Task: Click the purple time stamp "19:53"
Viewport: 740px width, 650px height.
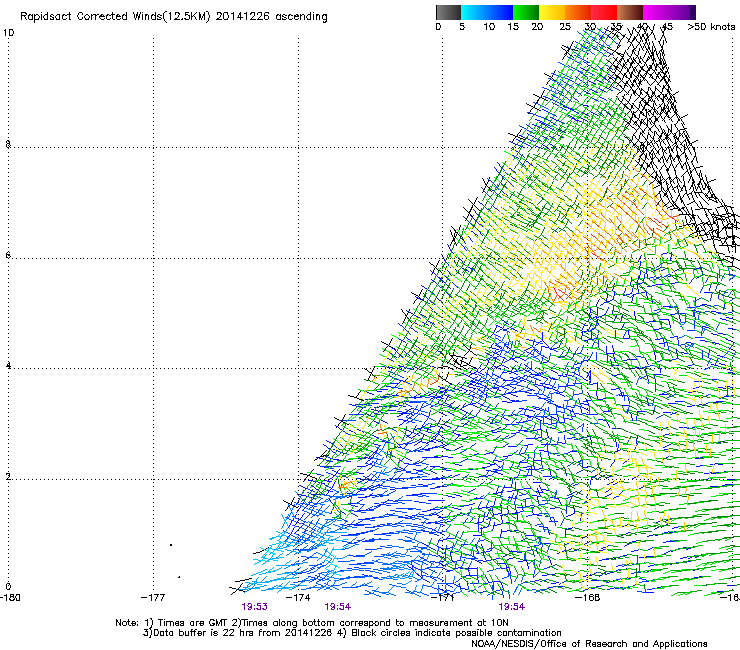Action: pyautogui.click(x=254, y=607)
